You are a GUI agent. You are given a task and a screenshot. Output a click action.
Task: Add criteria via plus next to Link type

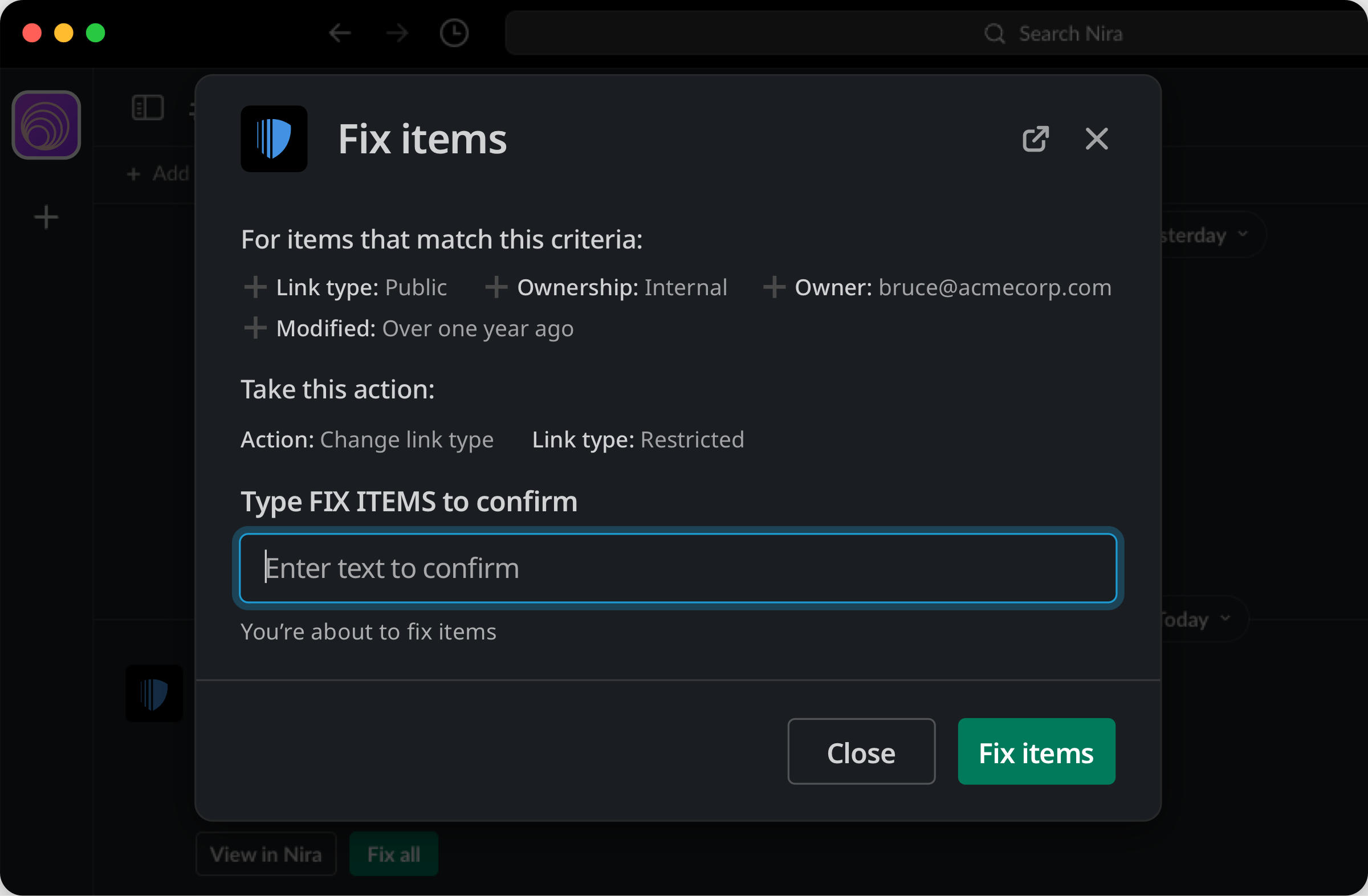click(x=256, y=287)
